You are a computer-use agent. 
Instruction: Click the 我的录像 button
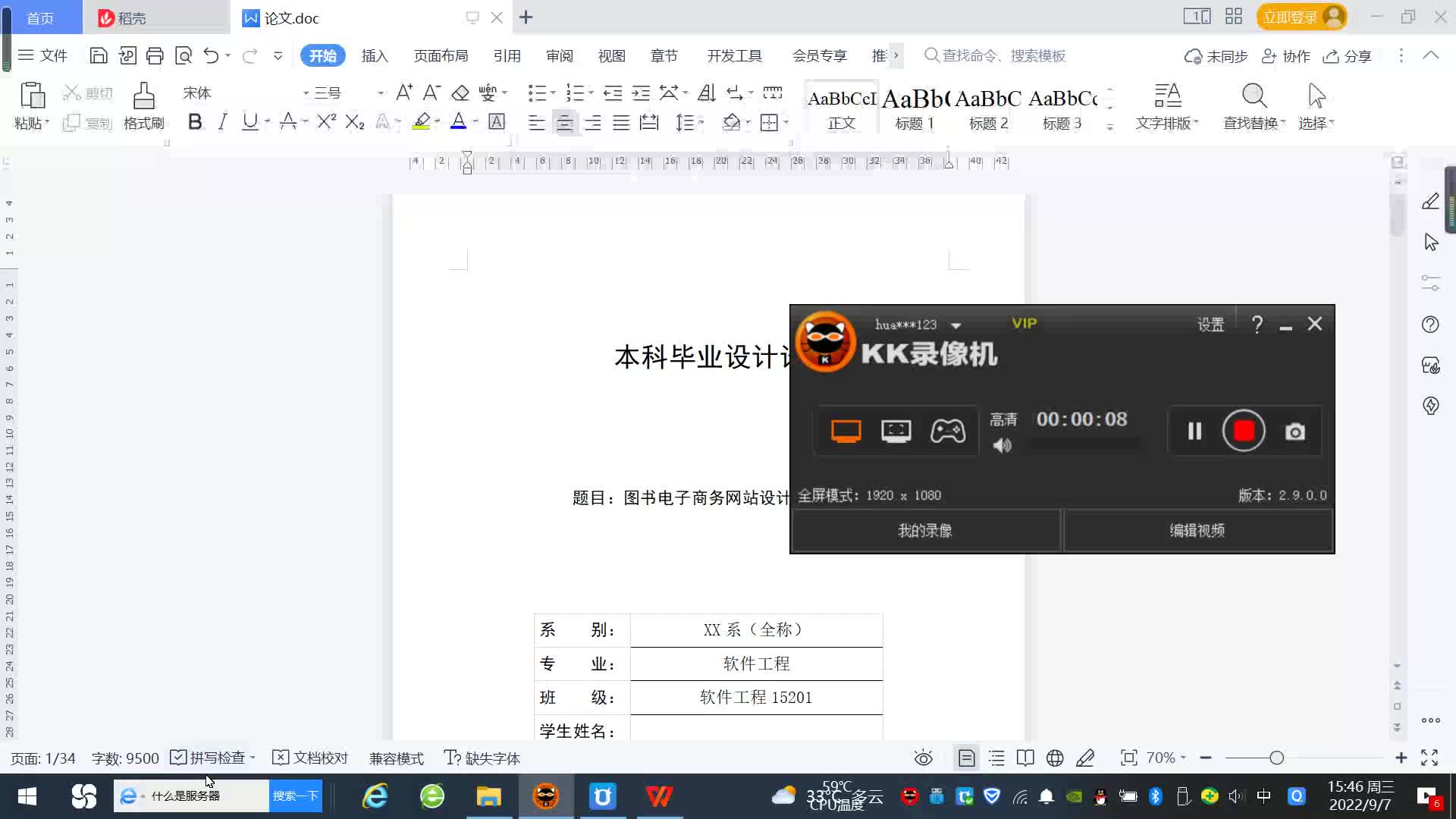[x=924, y=530]
